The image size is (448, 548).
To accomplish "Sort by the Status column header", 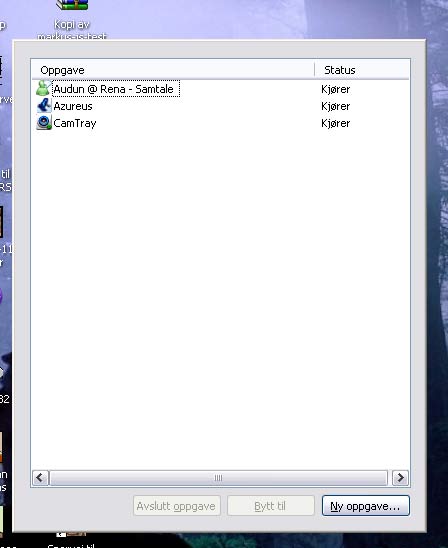I will pyautogui.click(x=362, y=70).
